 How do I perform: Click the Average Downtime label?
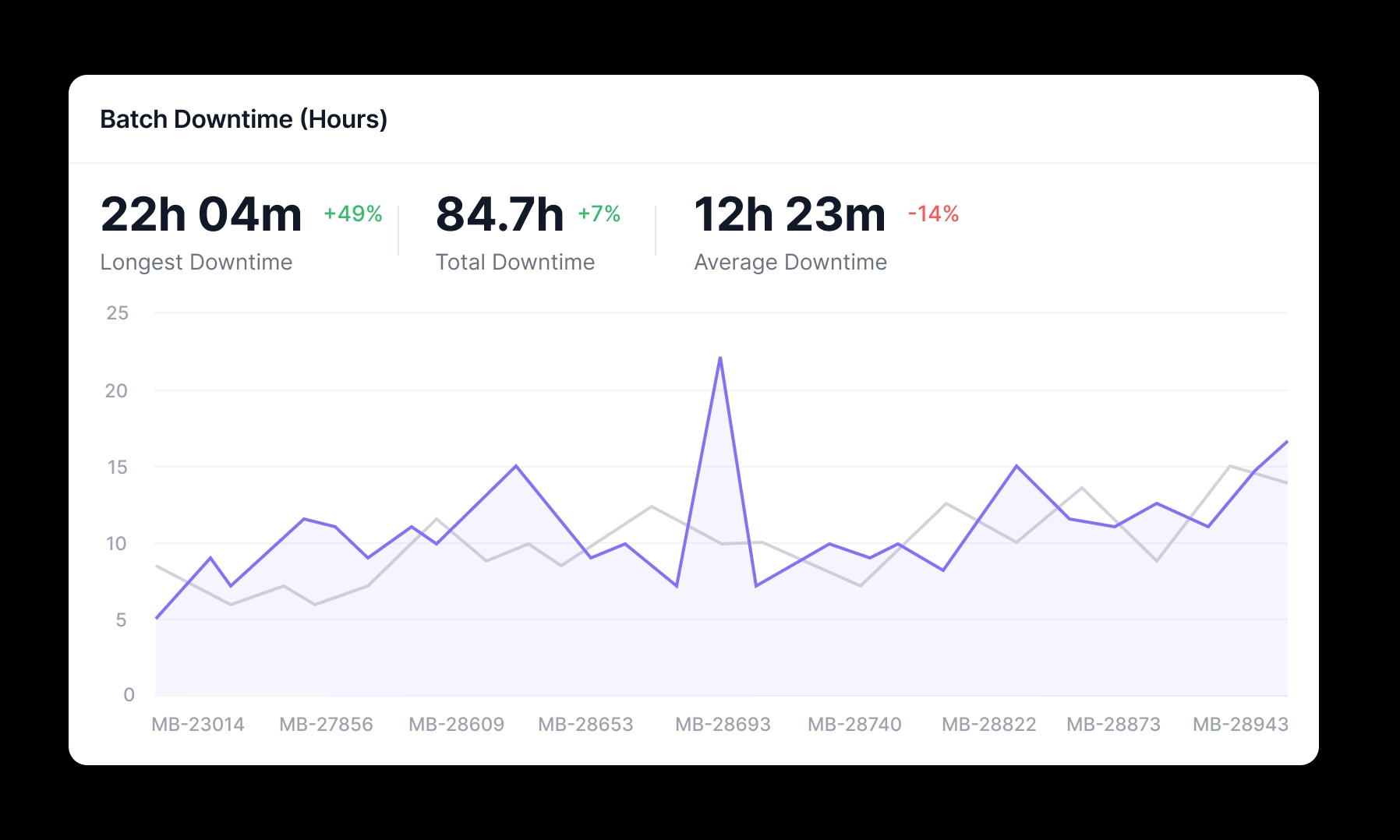coord(790,263)
